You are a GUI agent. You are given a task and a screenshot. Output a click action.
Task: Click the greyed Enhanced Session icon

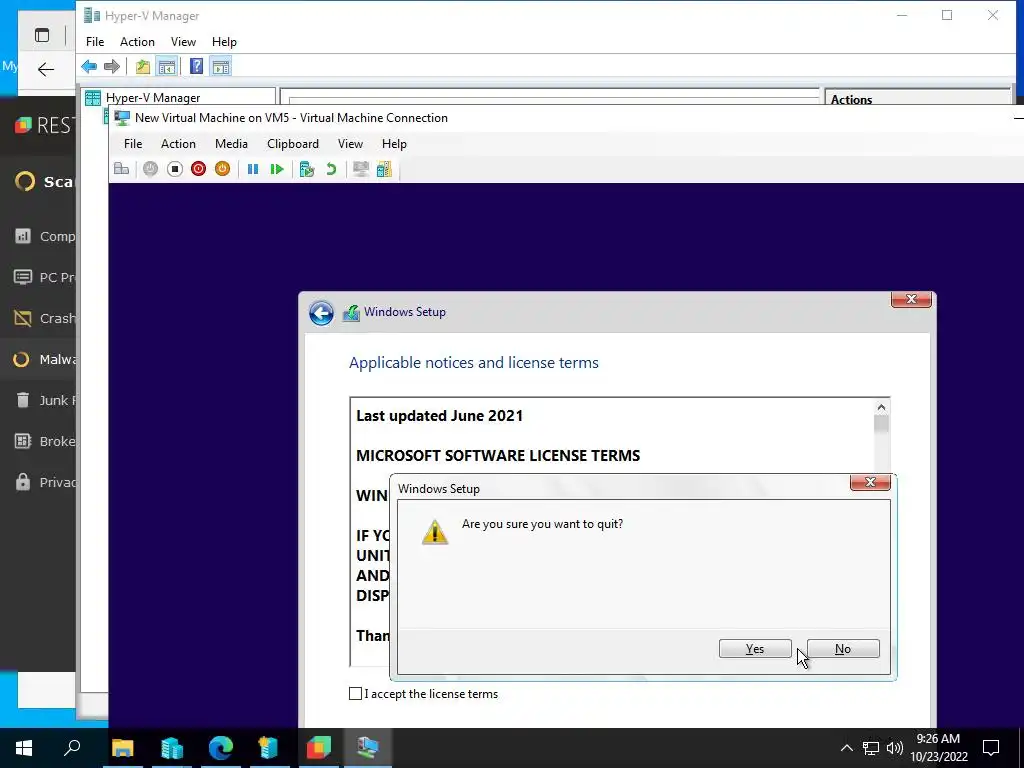[x=360, y=169]
